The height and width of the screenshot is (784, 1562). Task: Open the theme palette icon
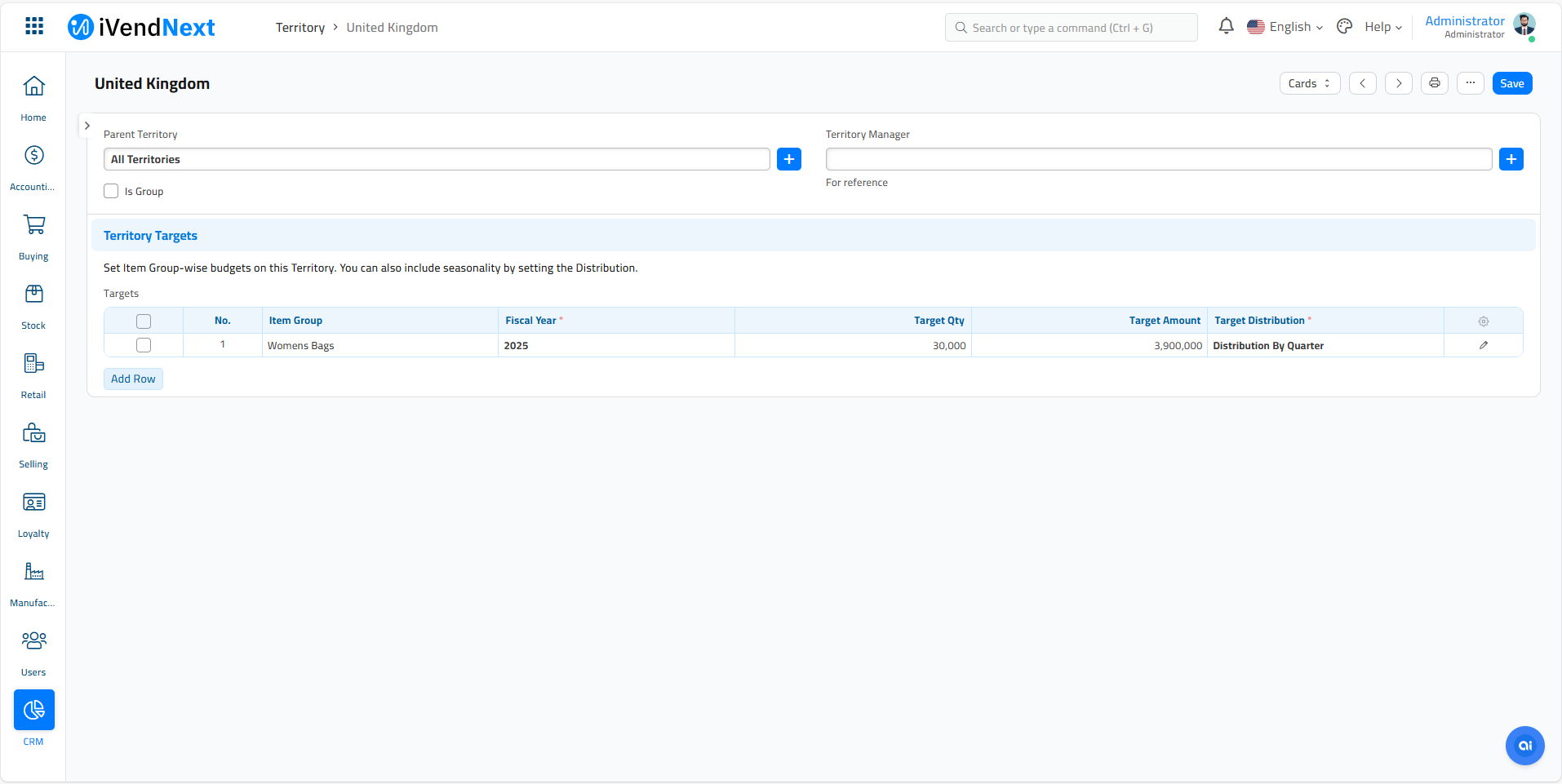1344,27
